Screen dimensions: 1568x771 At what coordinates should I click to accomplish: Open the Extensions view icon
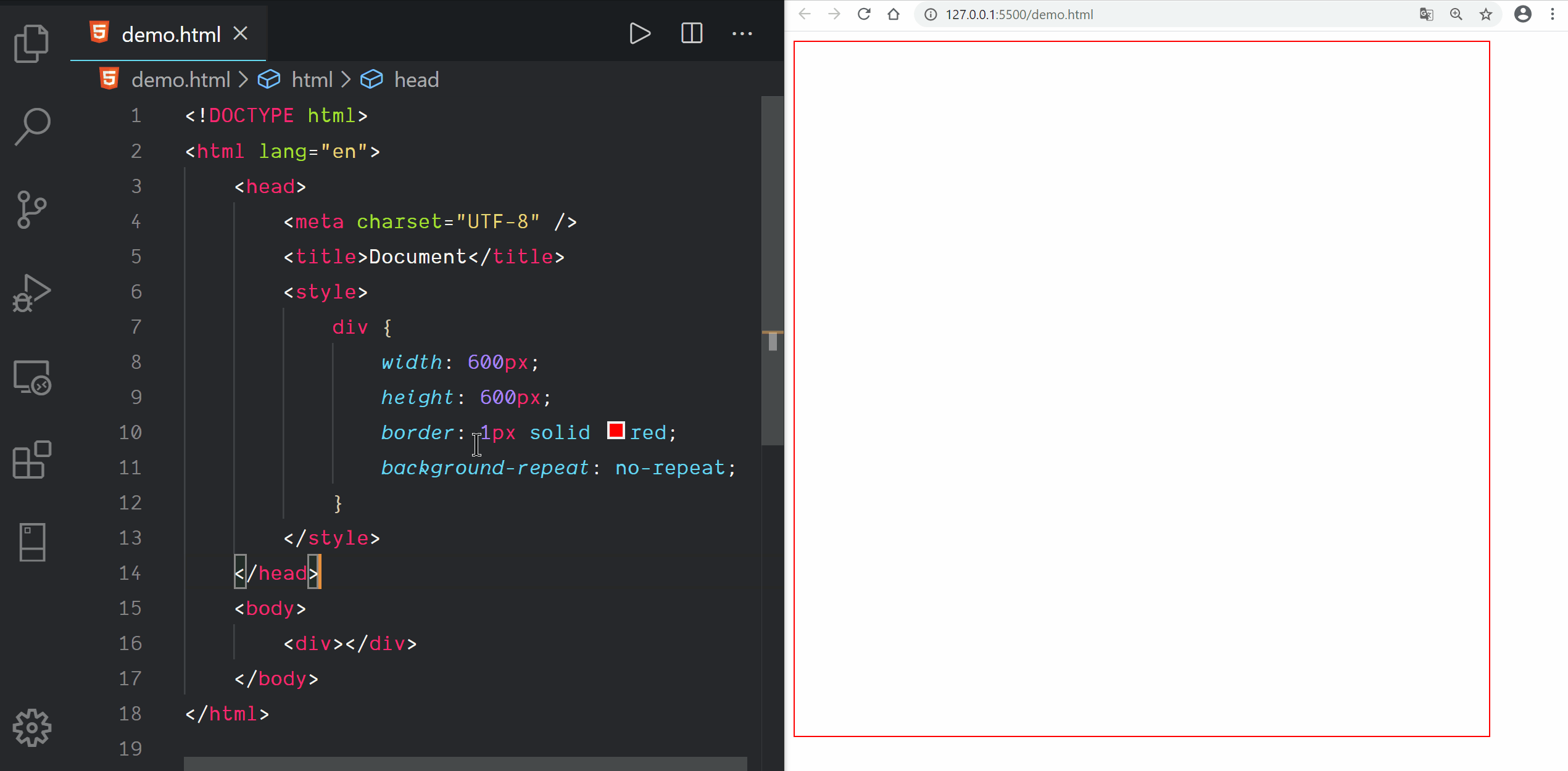pyautogui.click(x=31, y=460)
